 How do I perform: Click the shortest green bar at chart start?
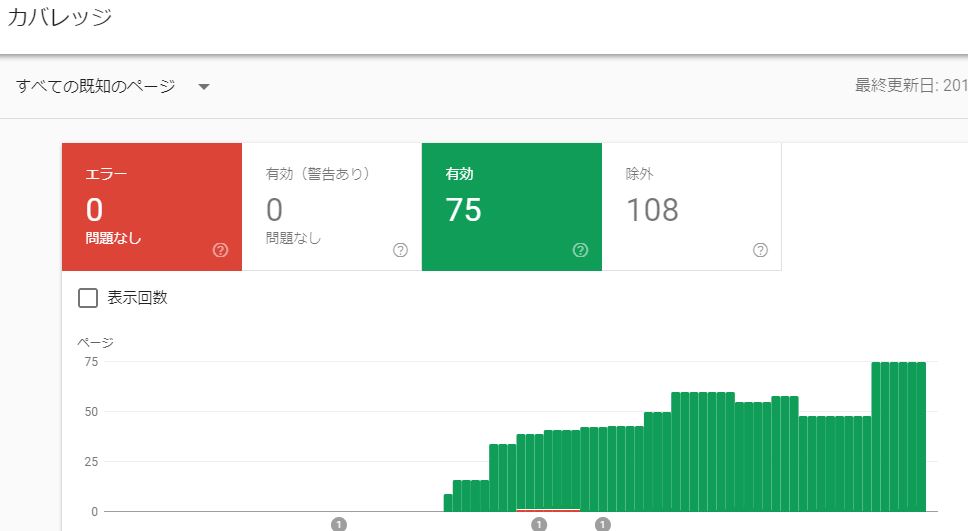tap(448, 503)
